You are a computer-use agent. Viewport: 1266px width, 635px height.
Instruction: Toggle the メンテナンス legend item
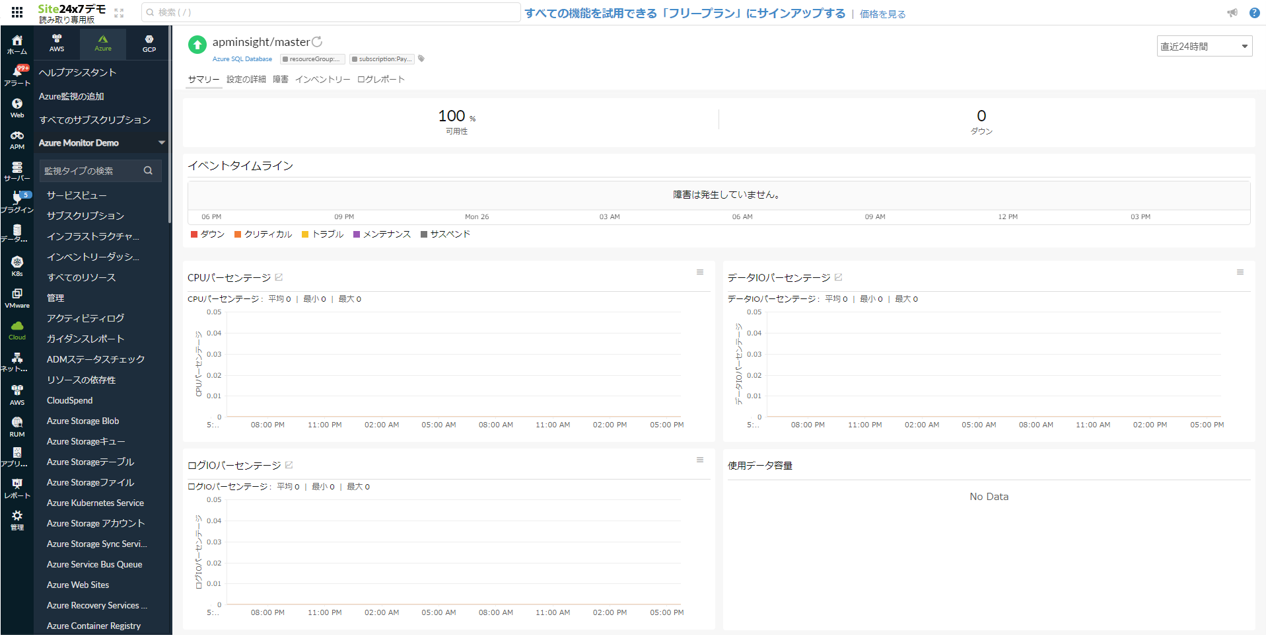(386, 236)
